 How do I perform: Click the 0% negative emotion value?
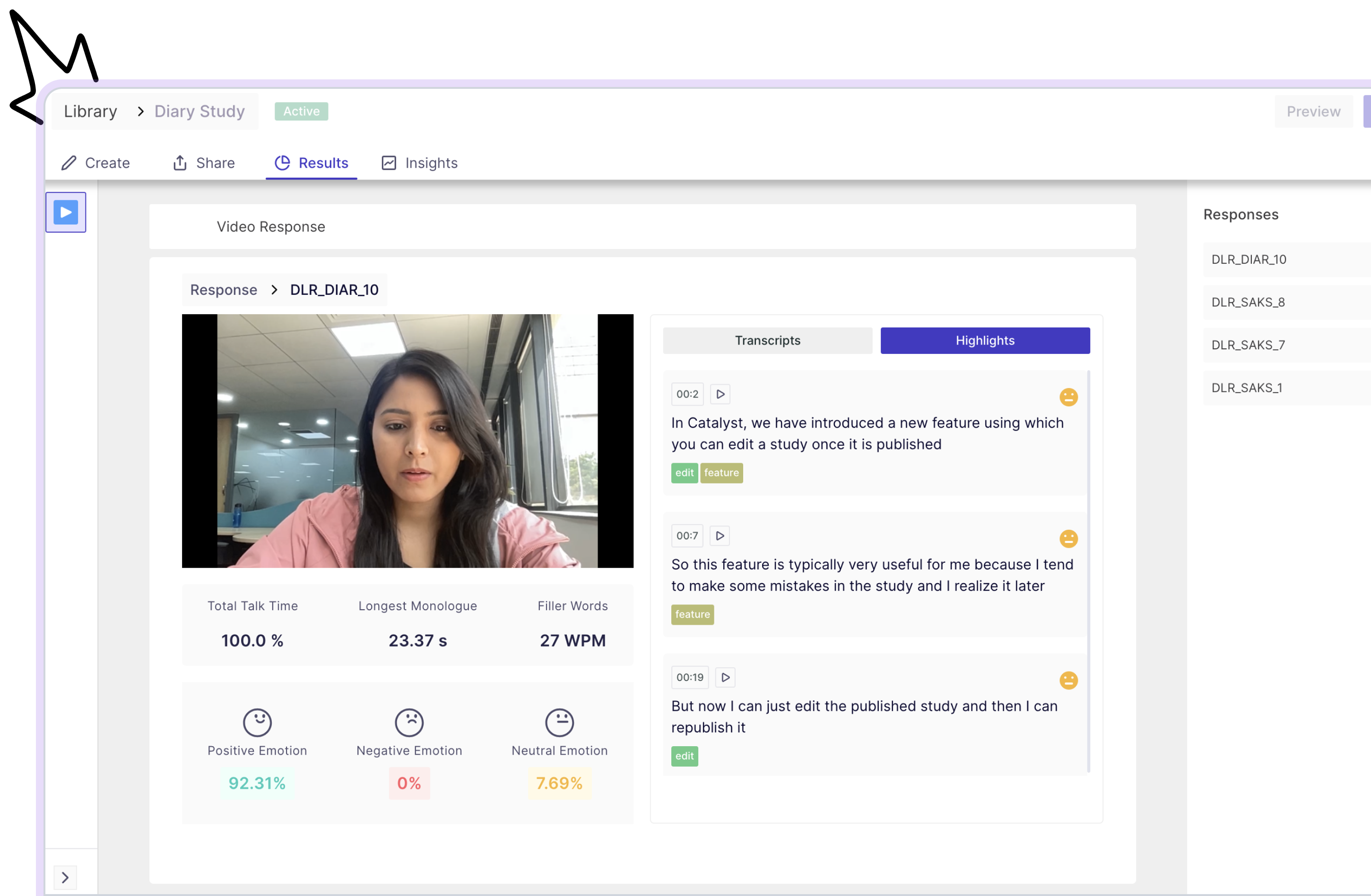click(x=409, y=783)
